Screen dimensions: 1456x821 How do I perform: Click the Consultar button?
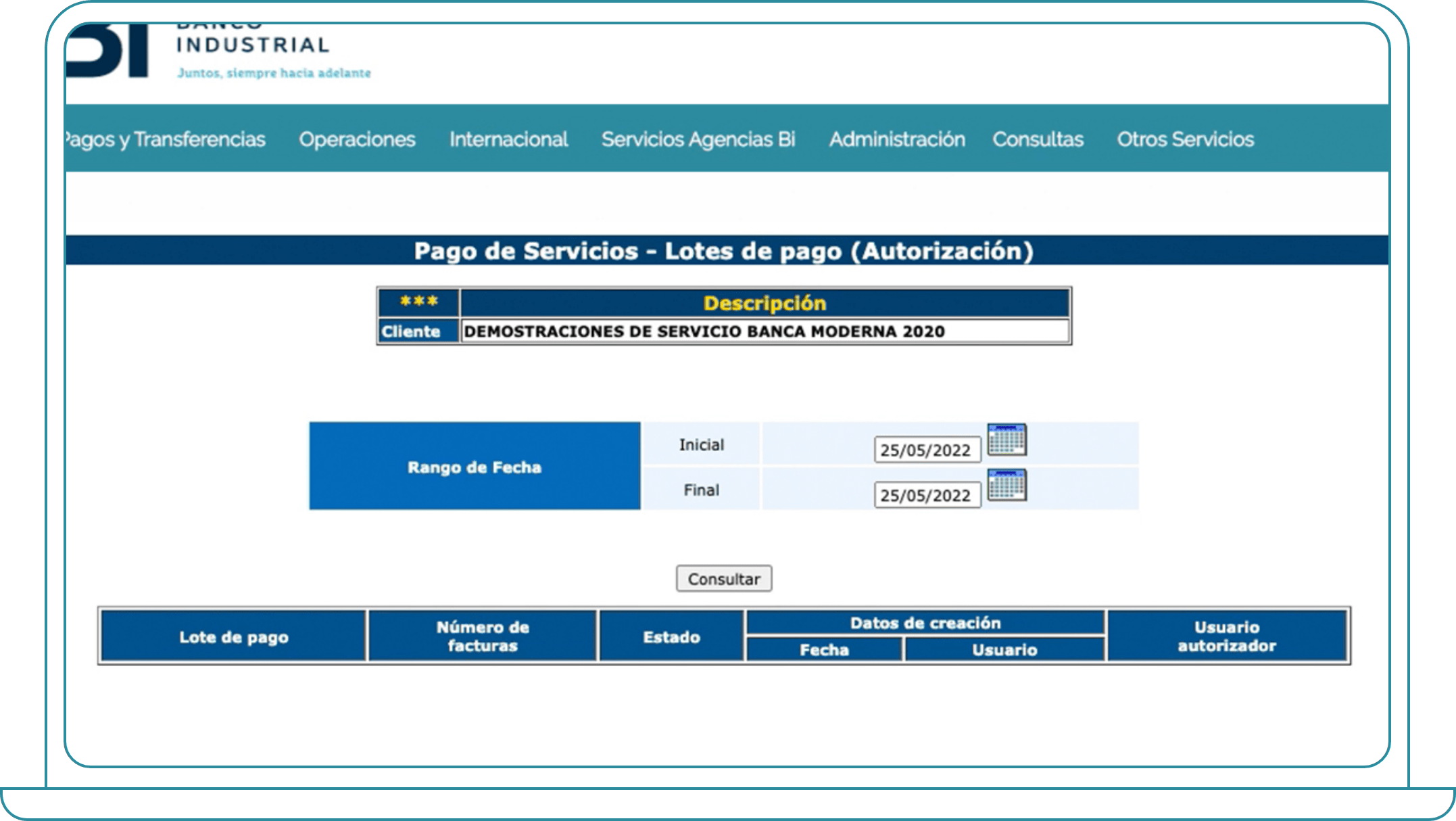[x=724, y=579]
